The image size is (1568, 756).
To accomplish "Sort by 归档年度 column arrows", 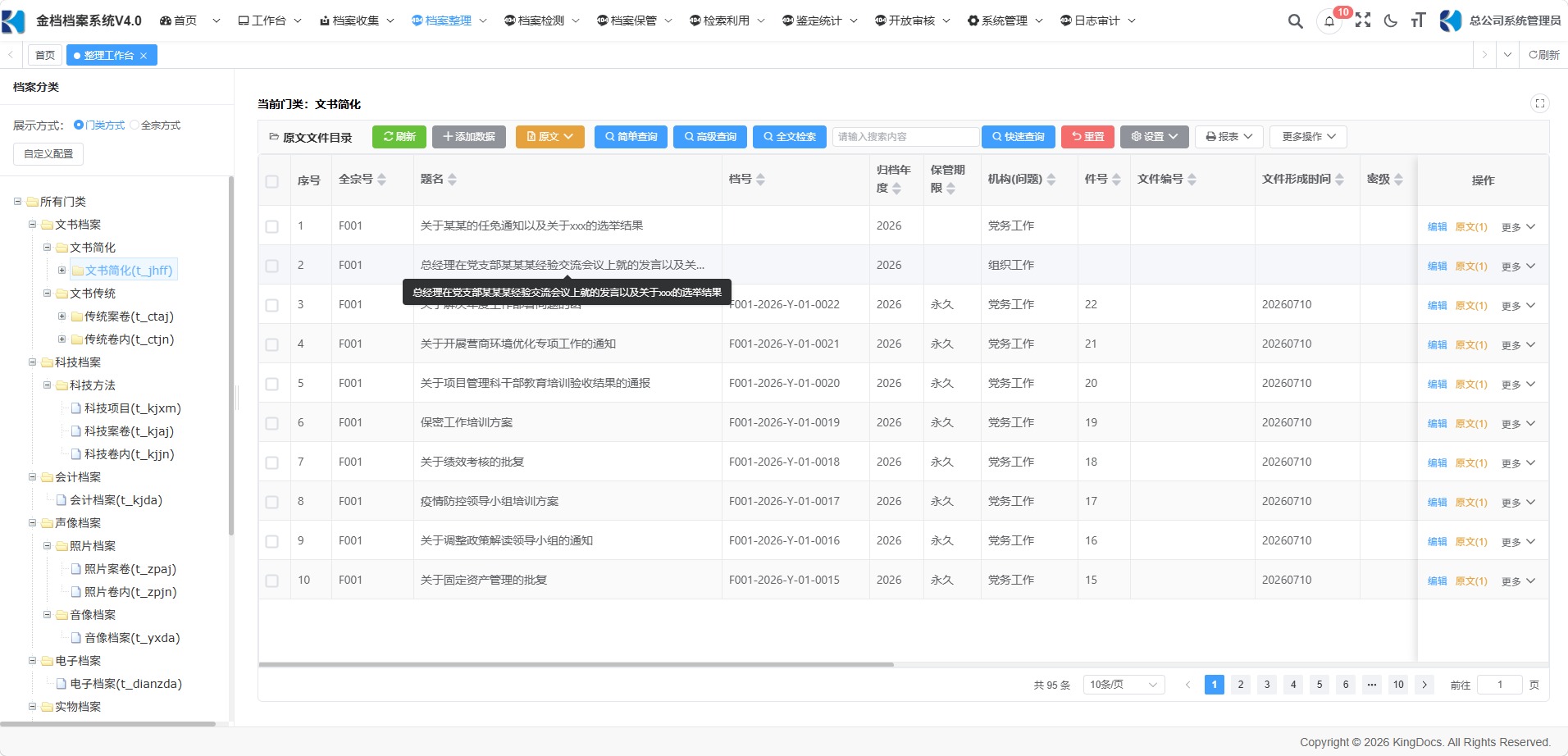I will (896, 189).
